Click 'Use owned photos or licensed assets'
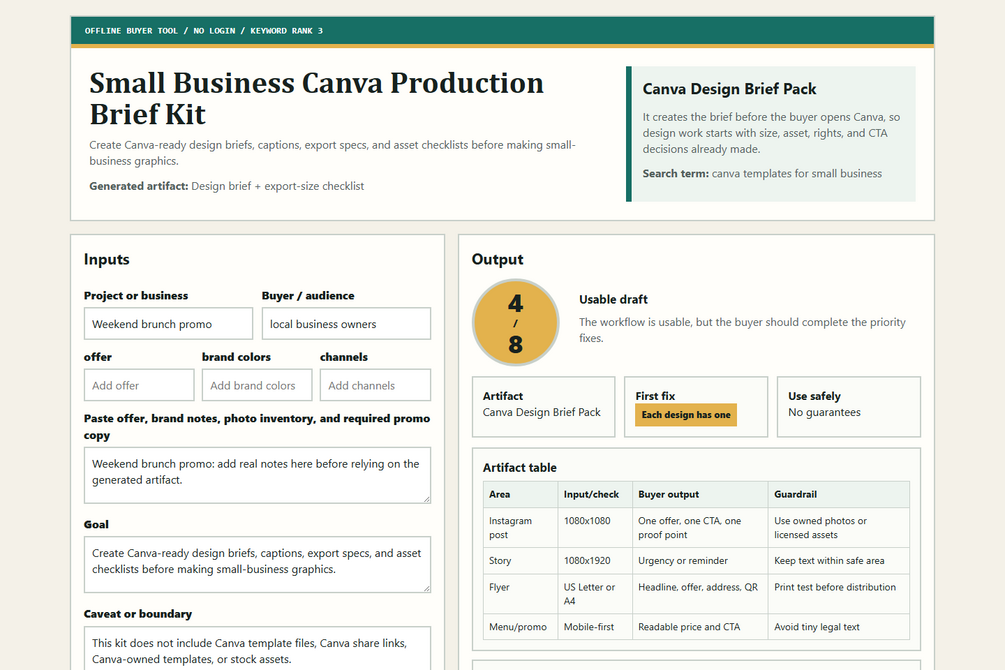This screenshot has height=670, width=1005. (x=838, y=528)
